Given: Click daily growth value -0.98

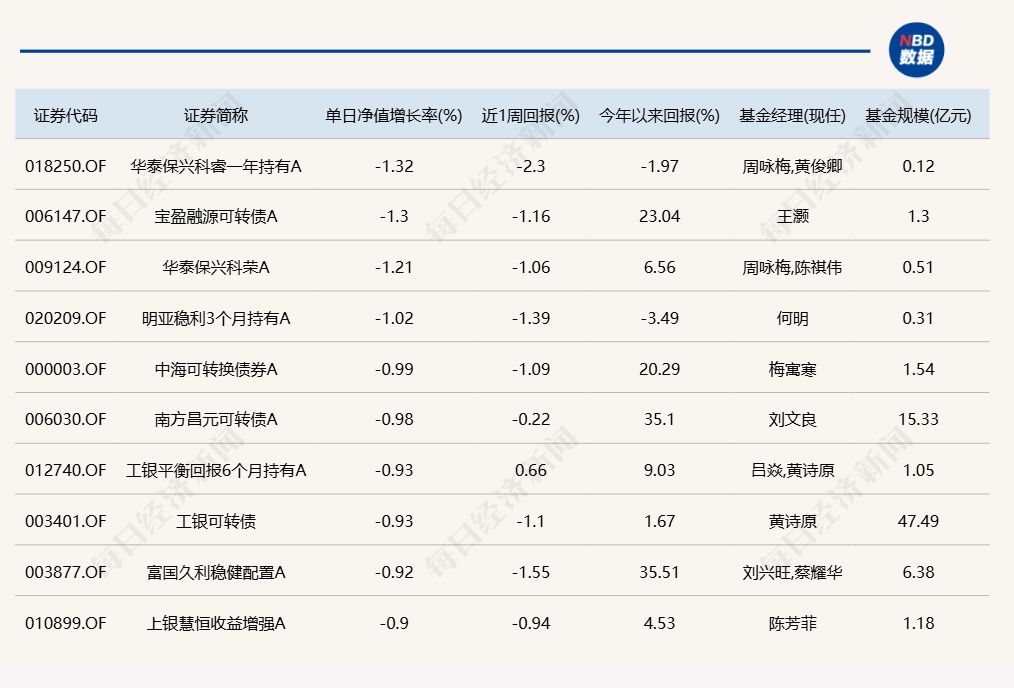Looking at the screenshot, I should click(x=394, y=420).
